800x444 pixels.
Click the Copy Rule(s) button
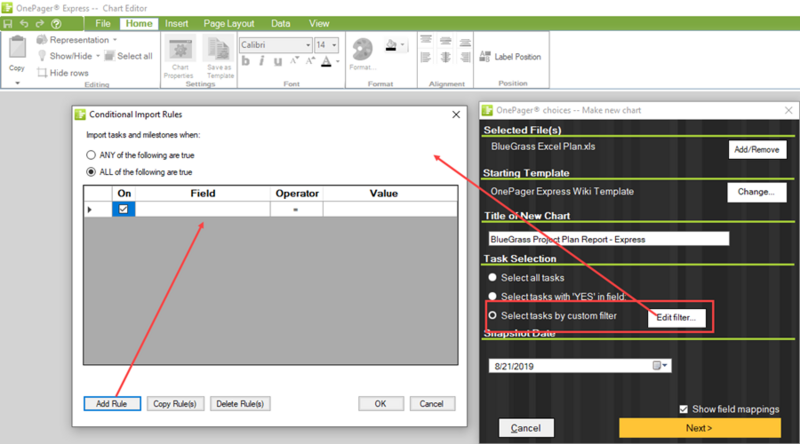[x=175, y=404]
